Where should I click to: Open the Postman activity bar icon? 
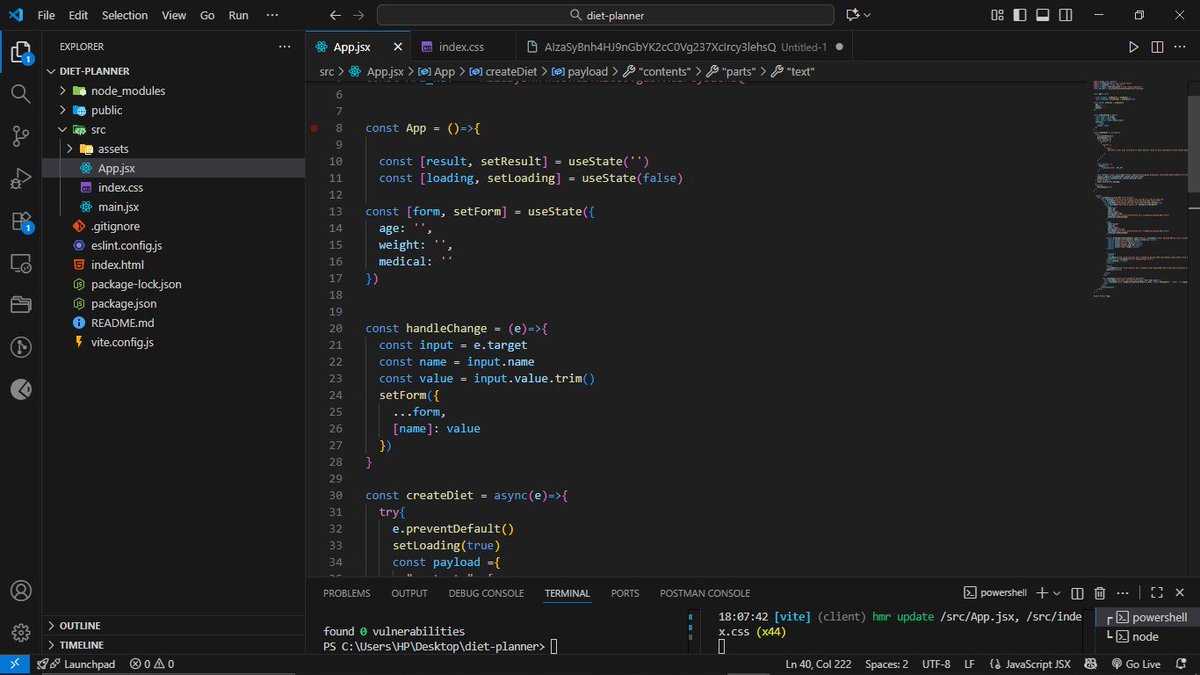20,389
